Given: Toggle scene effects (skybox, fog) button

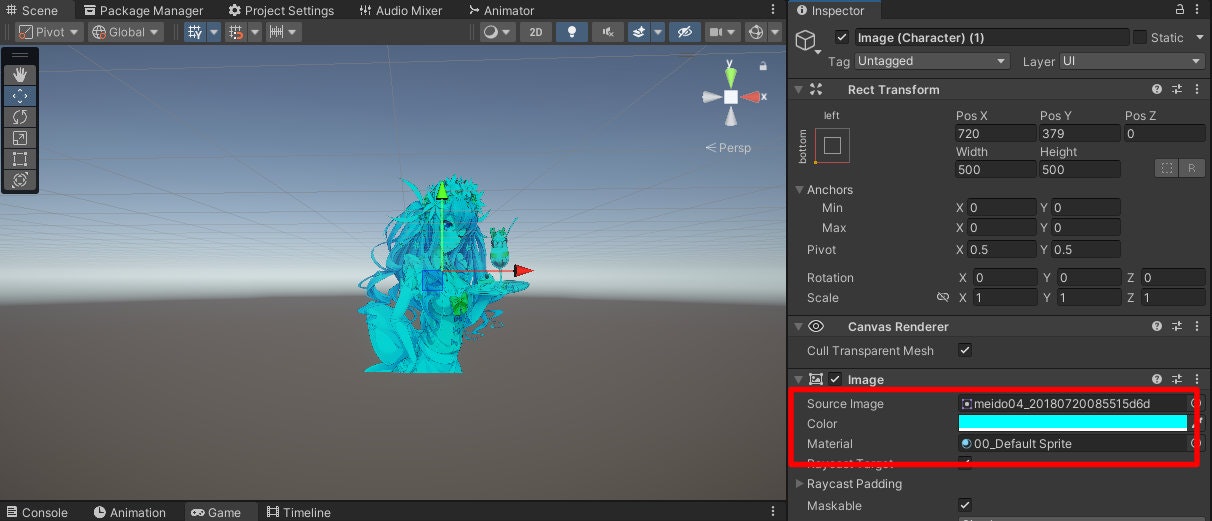Looking at the screenshot, I should tap(640, 32).
